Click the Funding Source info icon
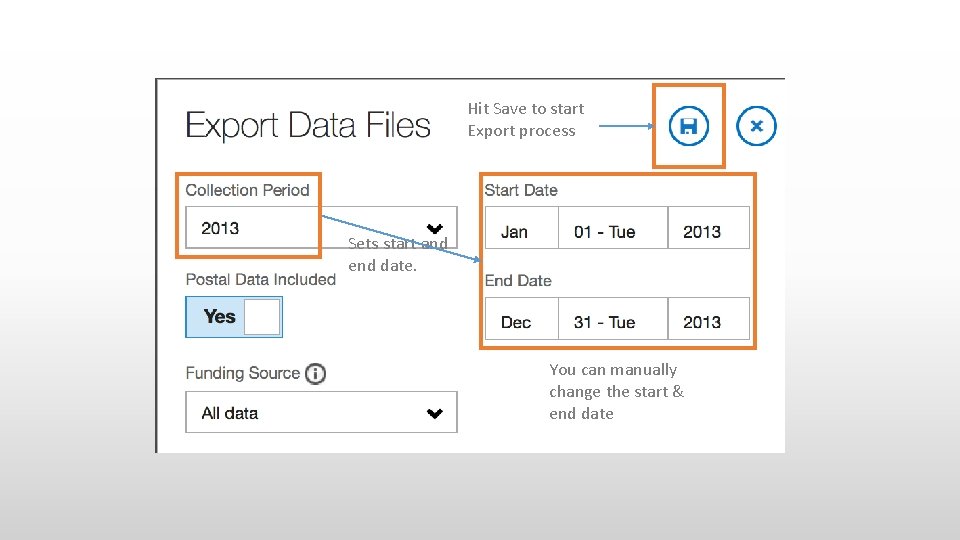 pos(315,374)
